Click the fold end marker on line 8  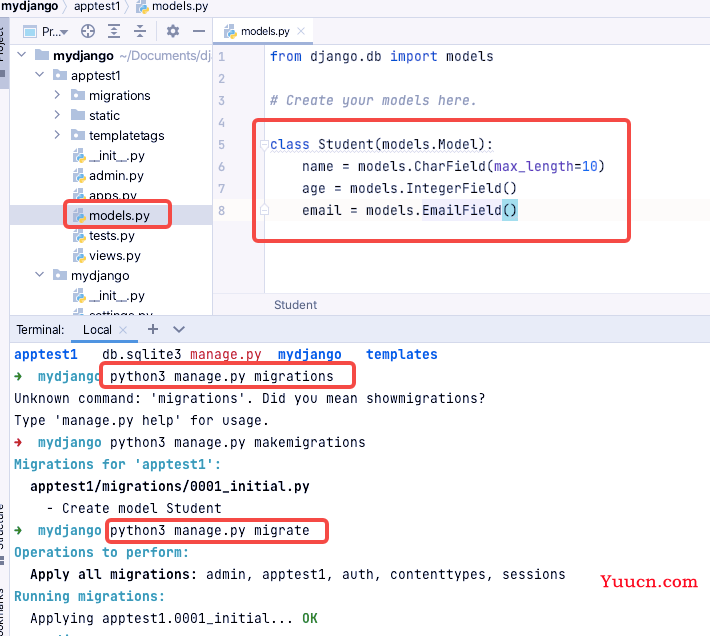coord(264,210)
